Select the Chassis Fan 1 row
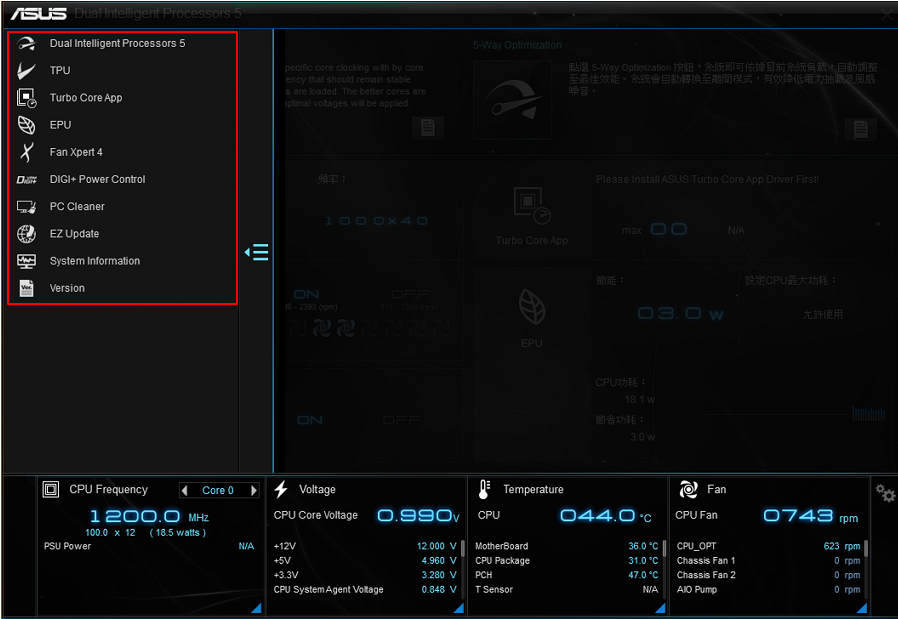The image size is (898, 619). (769, 561)
